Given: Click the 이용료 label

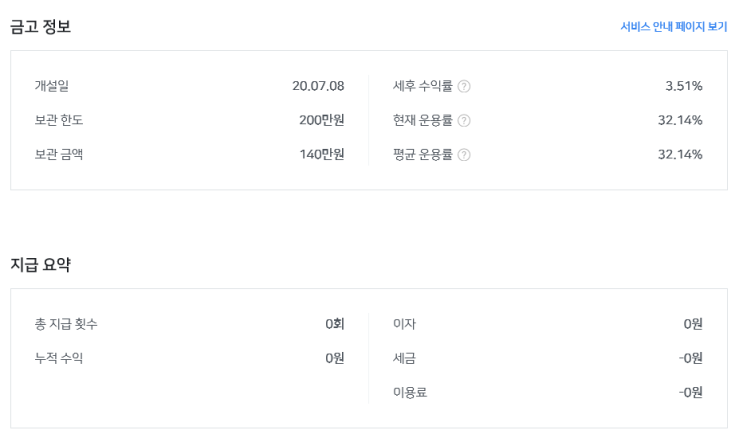Looking at the screenshot, I should (410, 392).
